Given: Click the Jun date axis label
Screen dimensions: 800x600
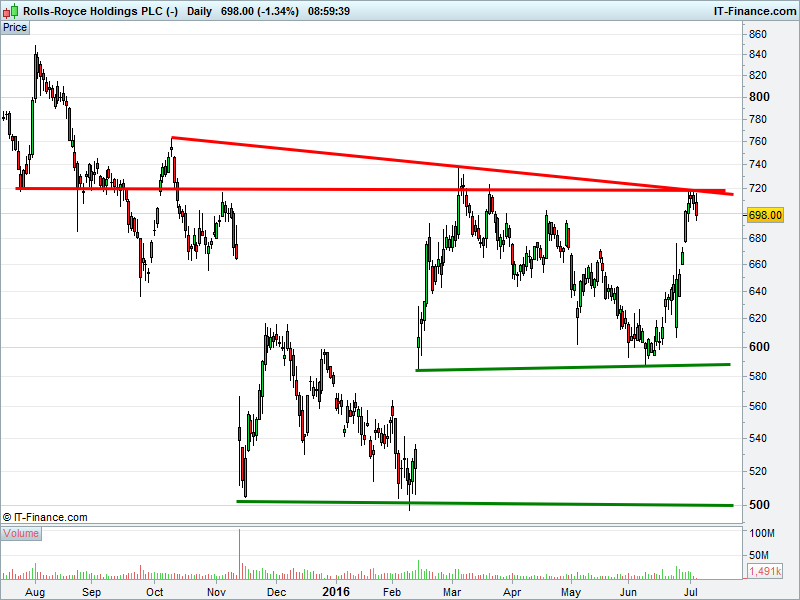Looking at the screenshot, I should coord(628,592).
